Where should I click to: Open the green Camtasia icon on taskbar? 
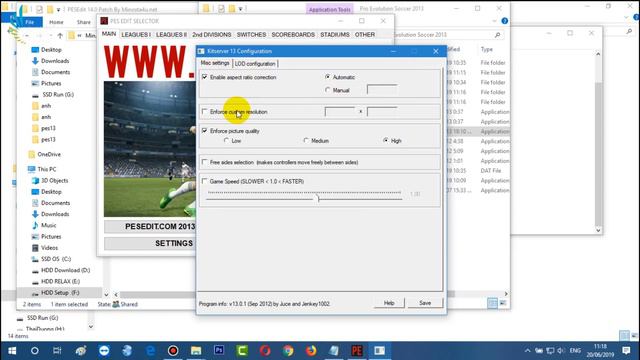pos(242,351)
